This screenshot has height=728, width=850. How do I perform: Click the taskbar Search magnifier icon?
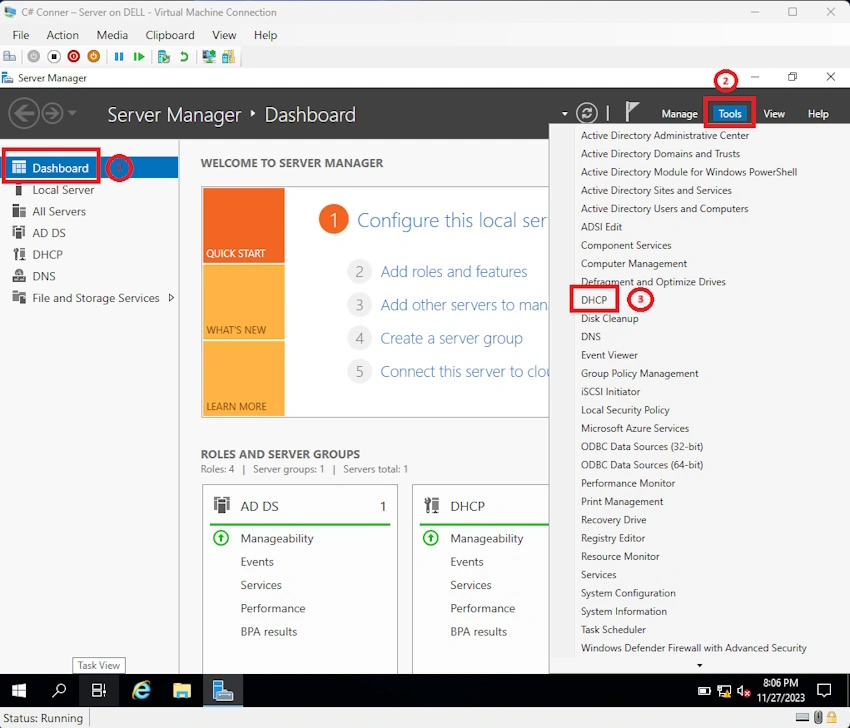tap(59, 690)
